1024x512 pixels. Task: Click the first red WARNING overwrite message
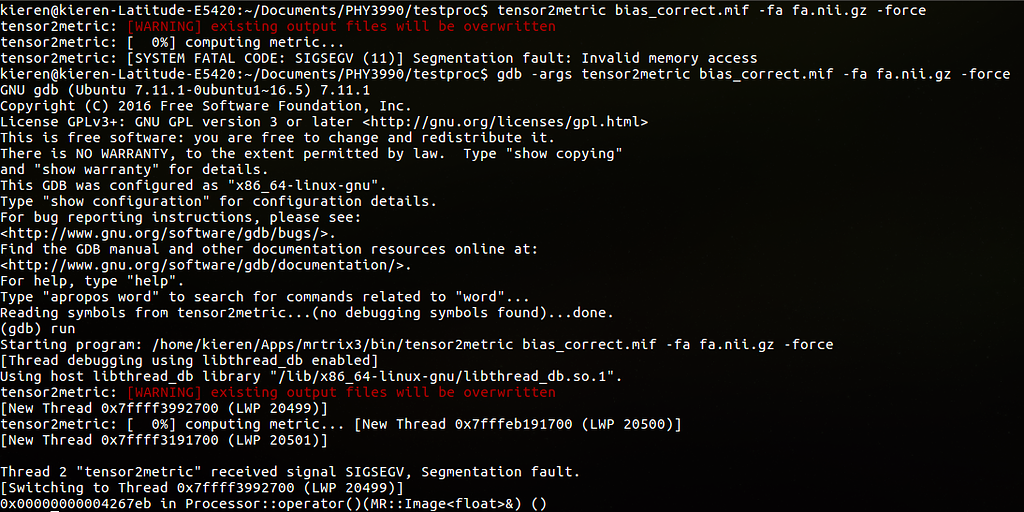pyautogui.click(x=342, y=26)
